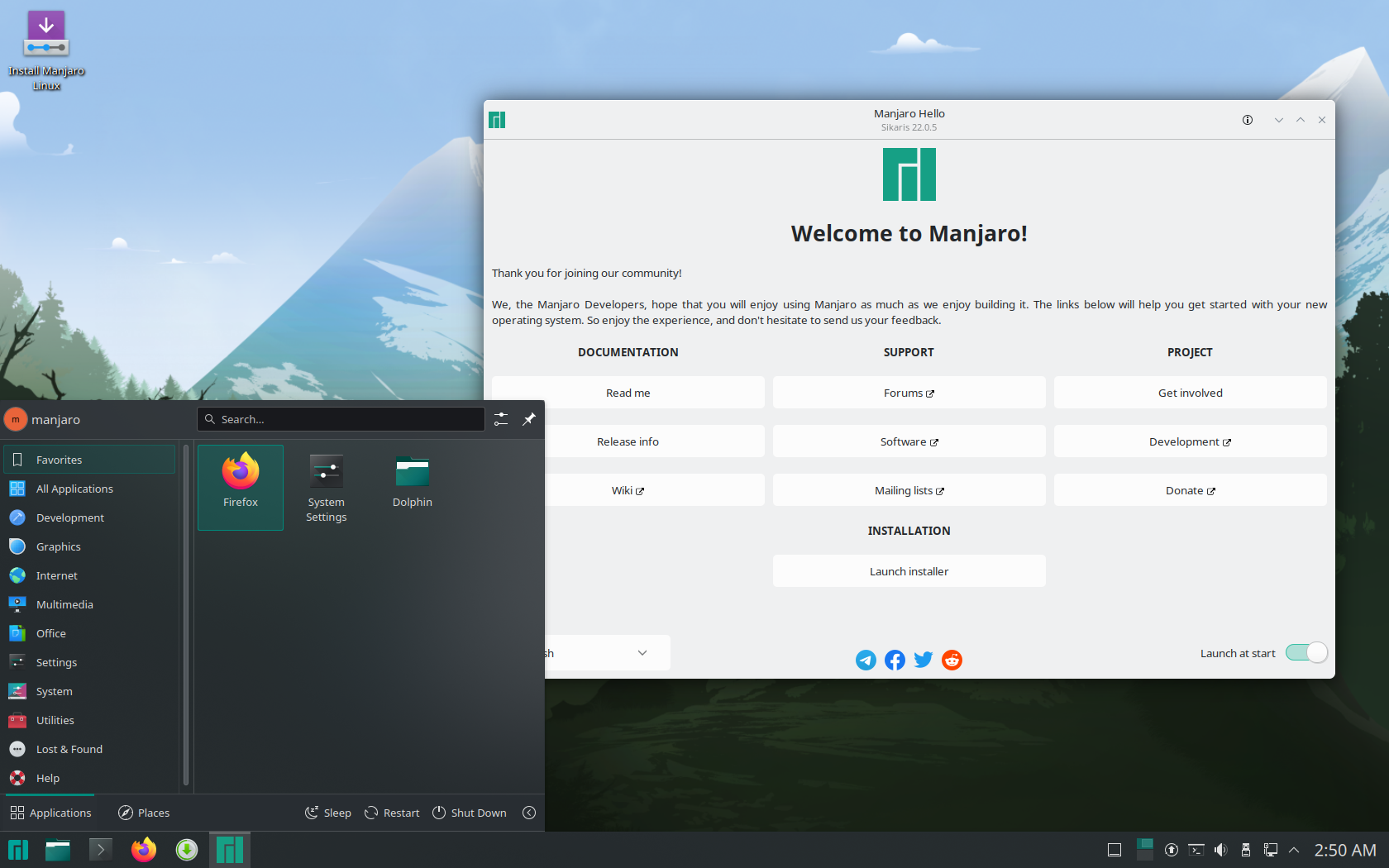
Task: Select the Internet category
Action: (89, 575)
